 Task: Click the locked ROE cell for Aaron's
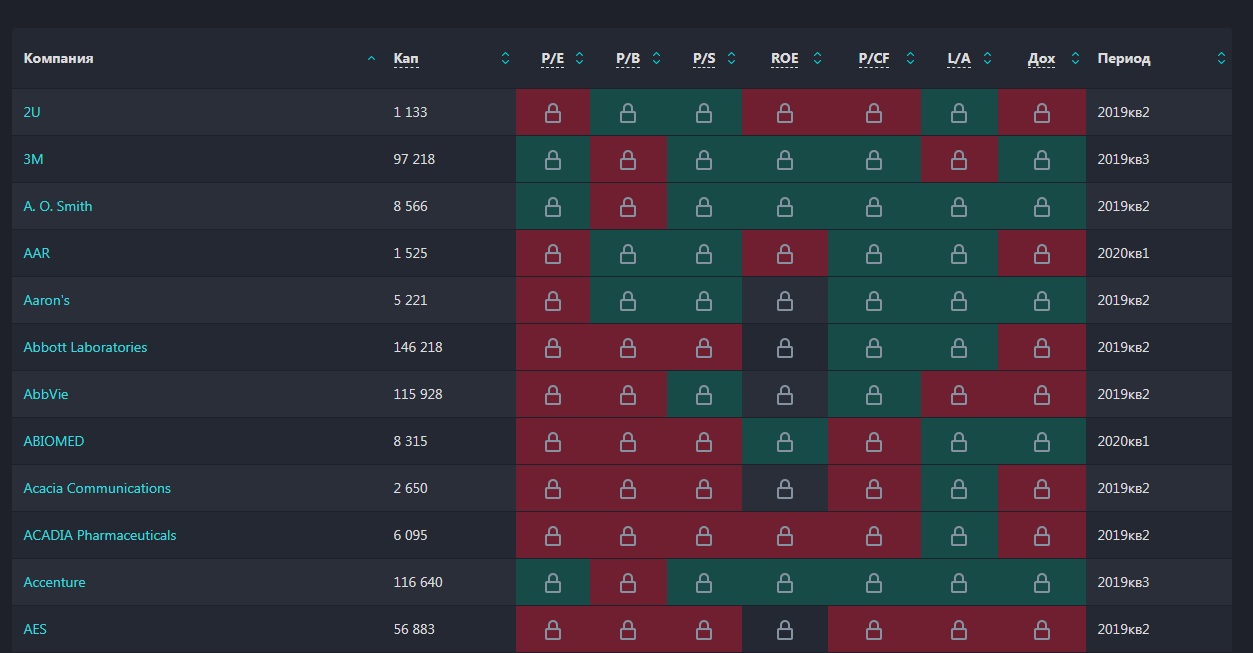pyautogui.click(x=785, y=301)
